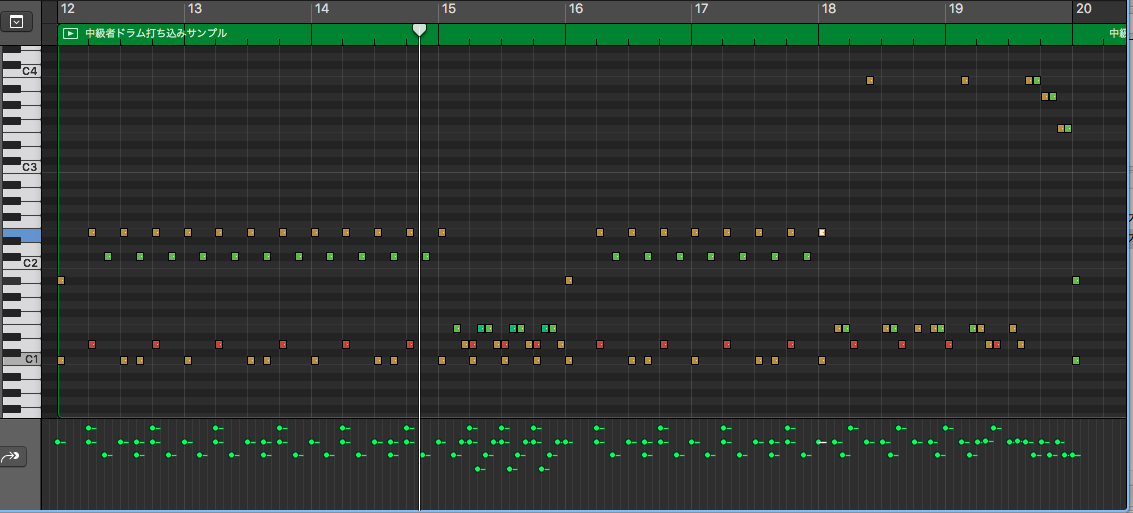The width and height of the screenshot is (1133, 513).
Task: Open the piano roll view dropdown button
Action: (16, 22)
